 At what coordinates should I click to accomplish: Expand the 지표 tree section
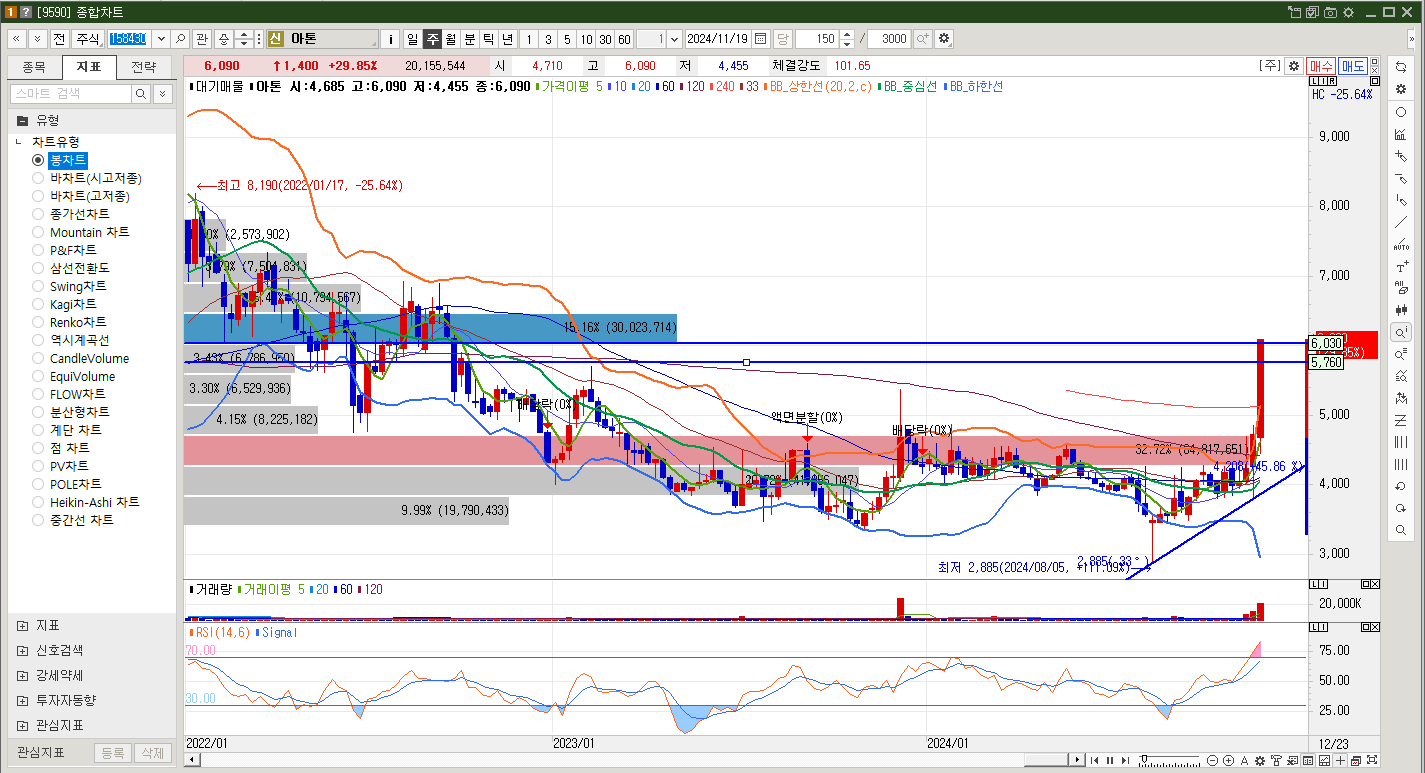click(x=22, y=625)
